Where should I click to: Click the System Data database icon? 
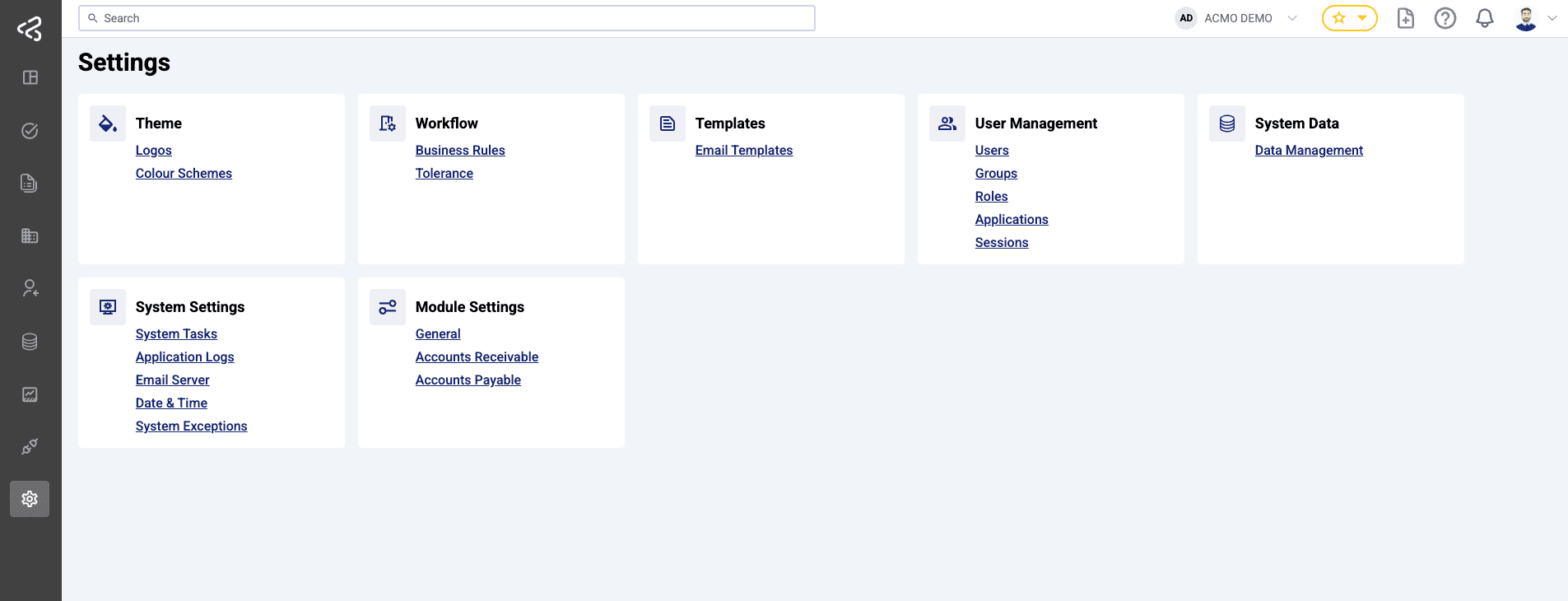[x=1227, y=123]
